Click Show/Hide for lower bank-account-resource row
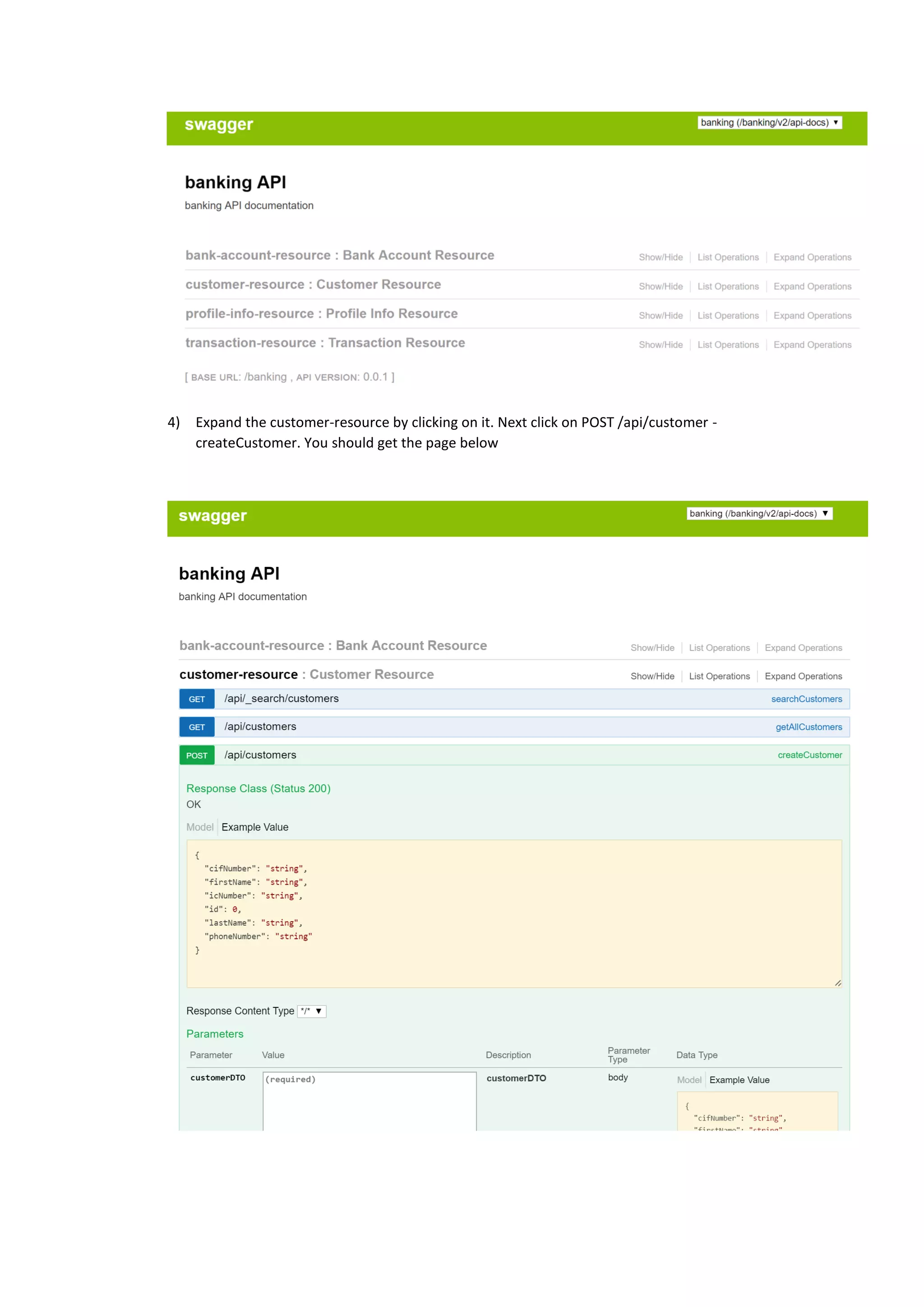This screenshot has width=924, height=1307. (652, 648)
